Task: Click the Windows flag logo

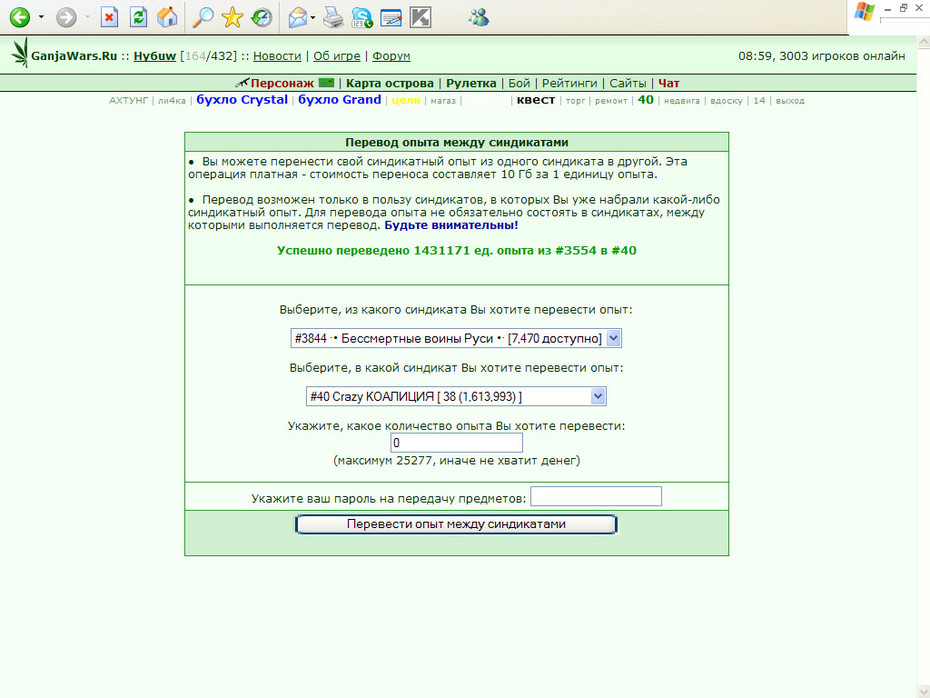Action: pyautogui.click(x=864, y=12)
